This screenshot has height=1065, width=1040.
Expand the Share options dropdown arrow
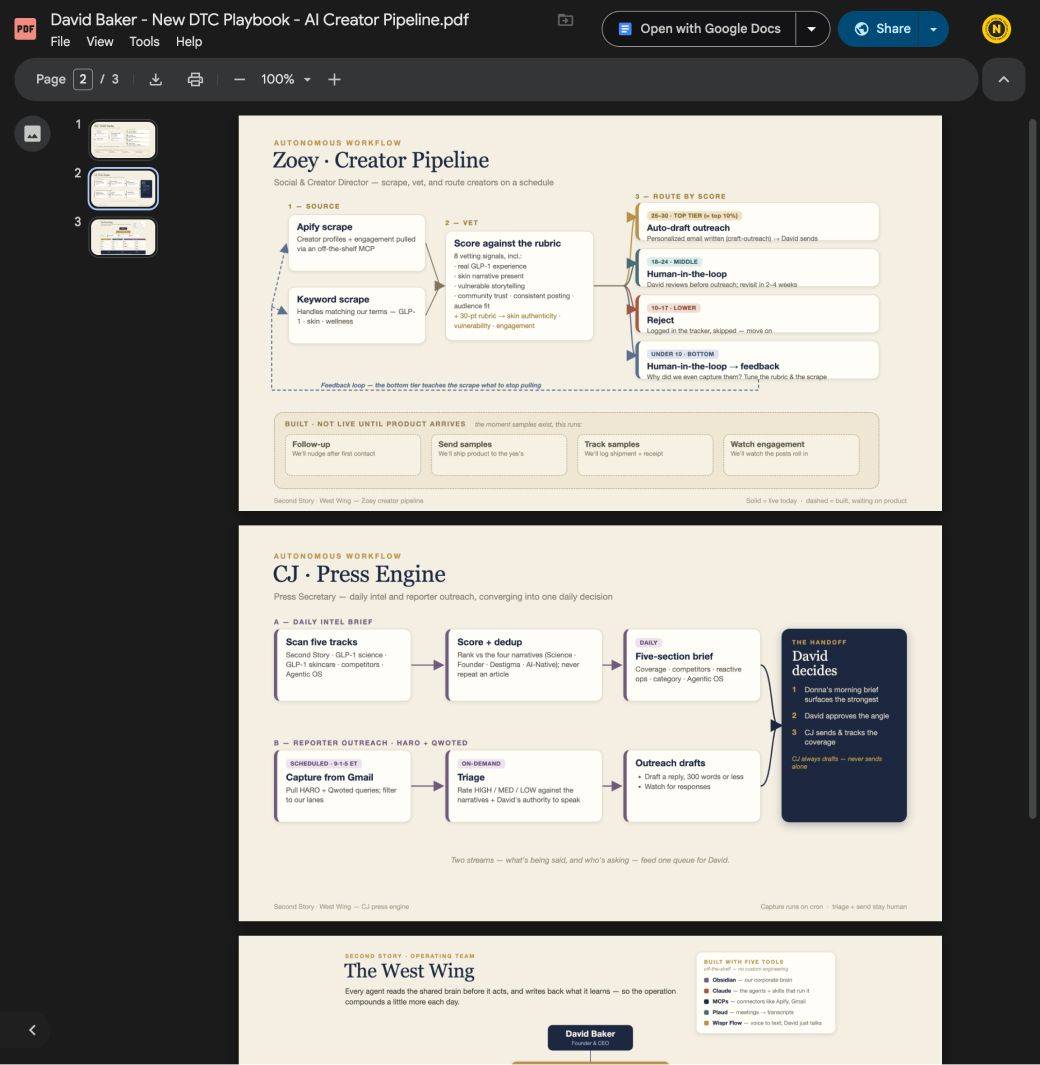coord(933,29)
